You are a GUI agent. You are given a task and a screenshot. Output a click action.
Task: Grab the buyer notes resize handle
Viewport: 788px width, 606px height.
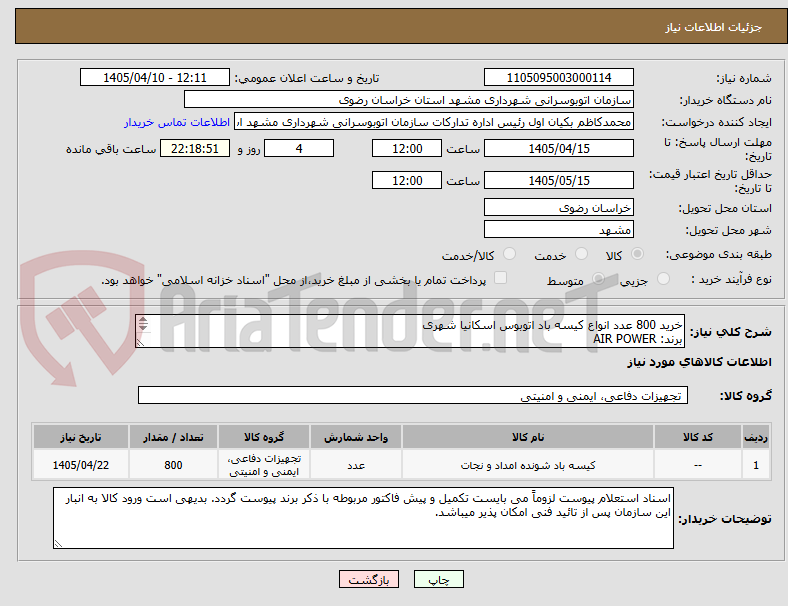[x=58, y=543]
